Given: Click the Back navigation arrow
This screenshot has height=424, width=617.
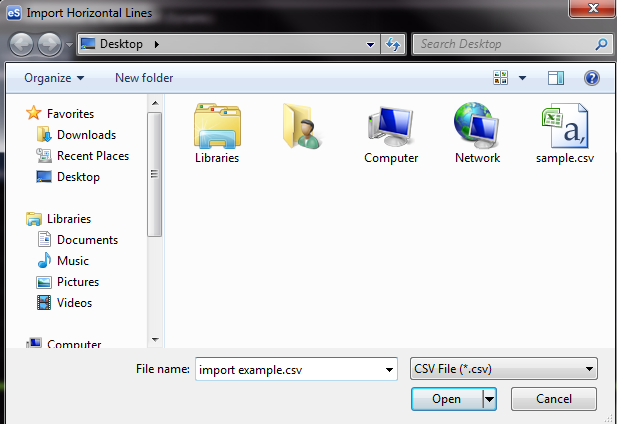Looking at the screenshot, I should tap(21, 44).
